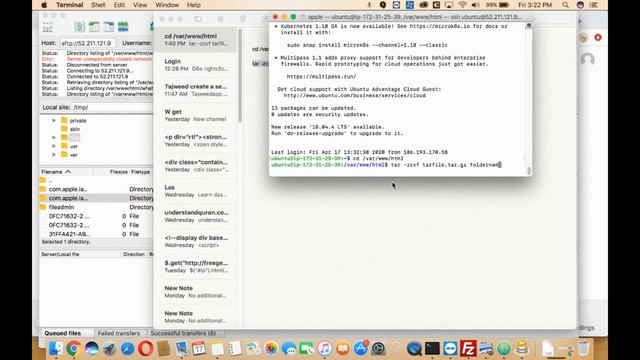Expand the var folder in FileZilla
This screenshot has height=360, width=640.
tap(54, 155)
